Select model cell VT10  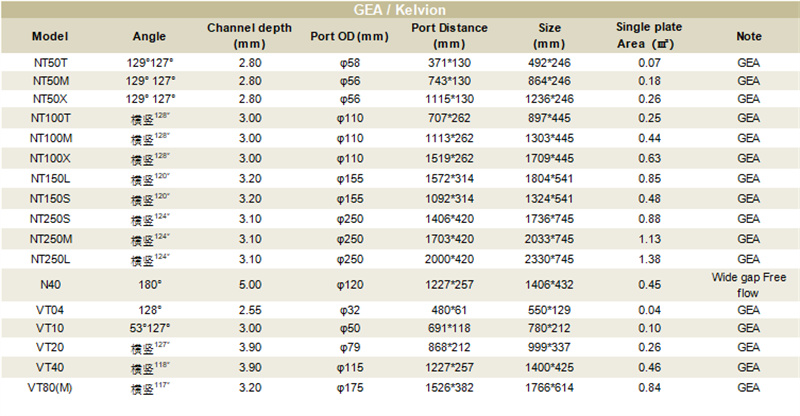point(50,328)
